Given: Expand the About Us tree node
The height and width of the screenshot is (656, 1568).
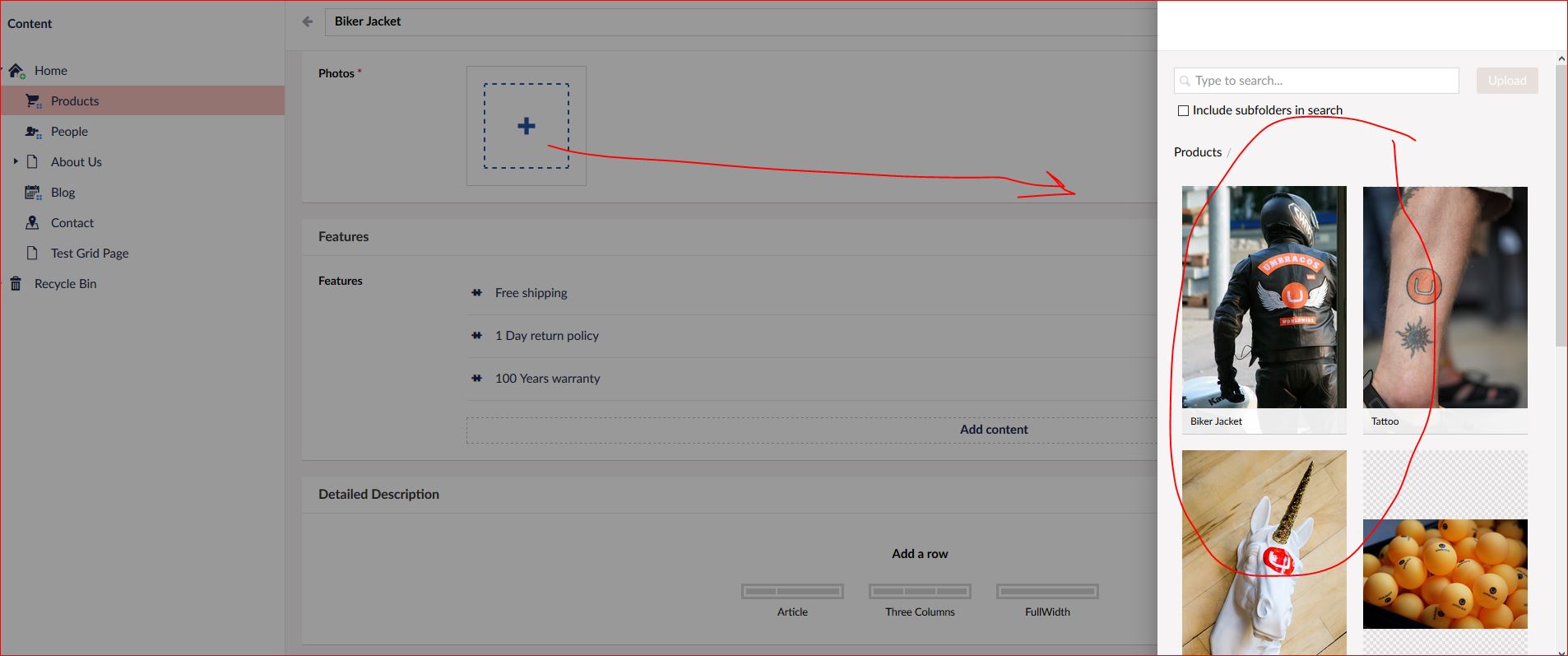Looking at the screenshot, I should coord(16,161).
